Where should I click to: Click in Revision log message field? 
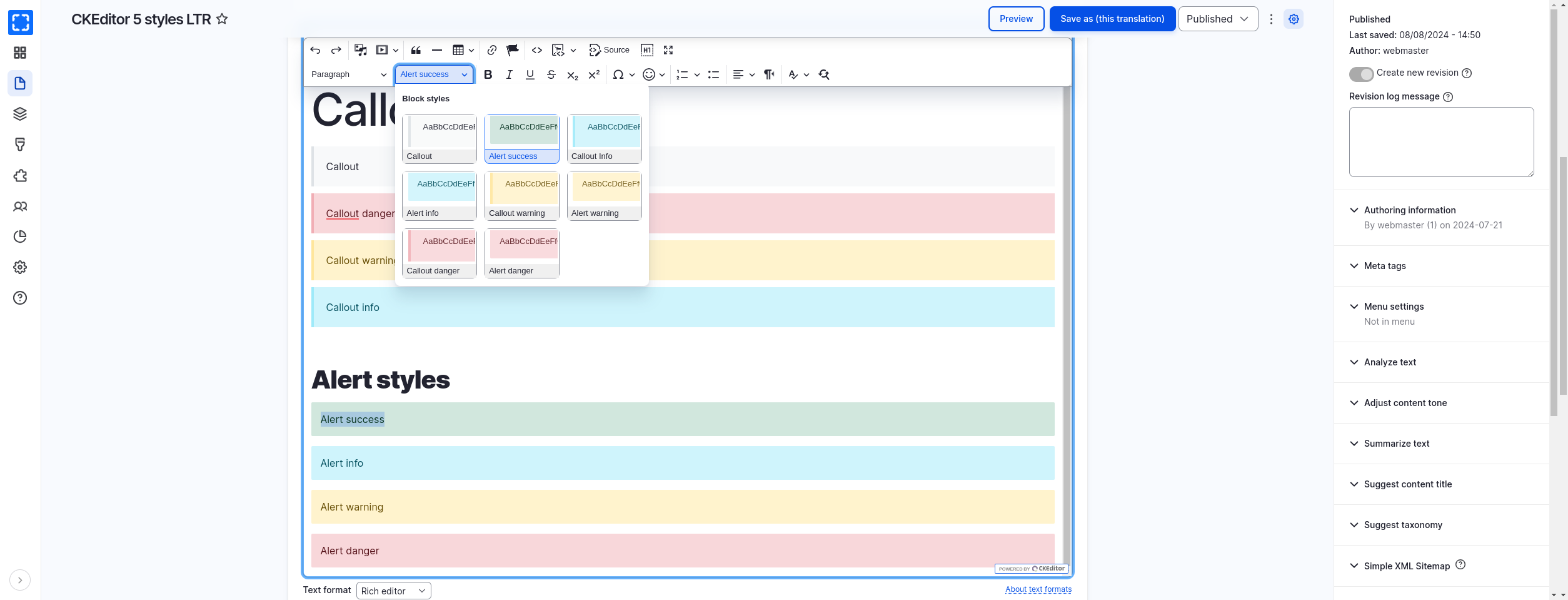[1440, 142]
